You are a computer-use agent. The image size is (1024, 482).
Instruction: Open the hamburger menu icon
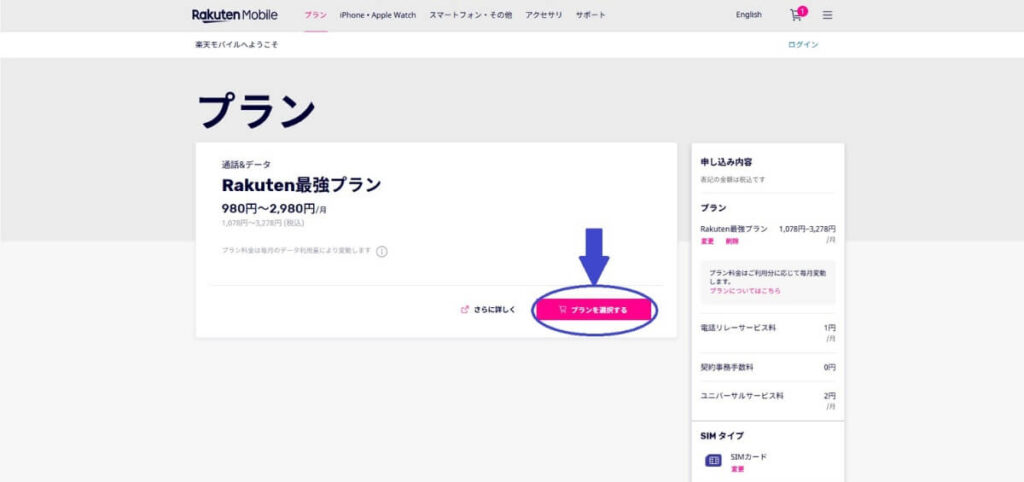click(x=827, y=15)
